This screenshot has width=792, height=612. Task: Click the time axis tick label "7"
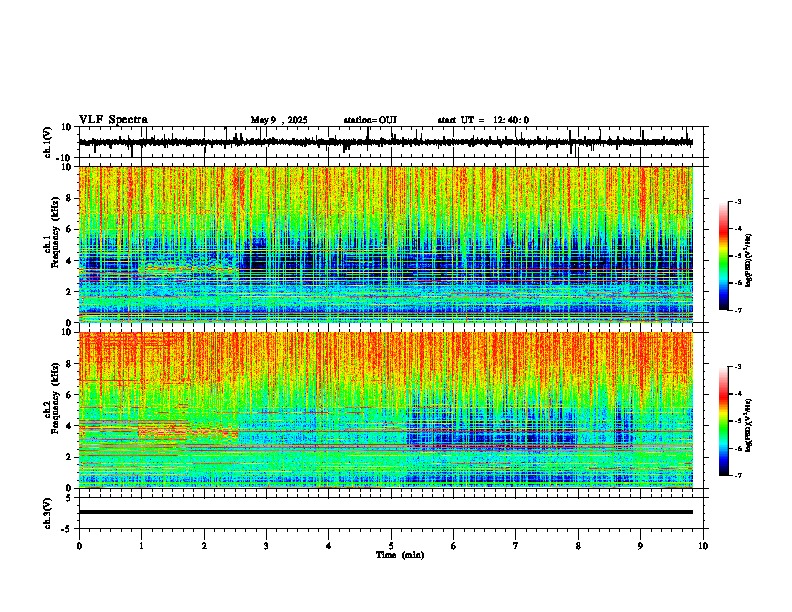click(516, 546)
